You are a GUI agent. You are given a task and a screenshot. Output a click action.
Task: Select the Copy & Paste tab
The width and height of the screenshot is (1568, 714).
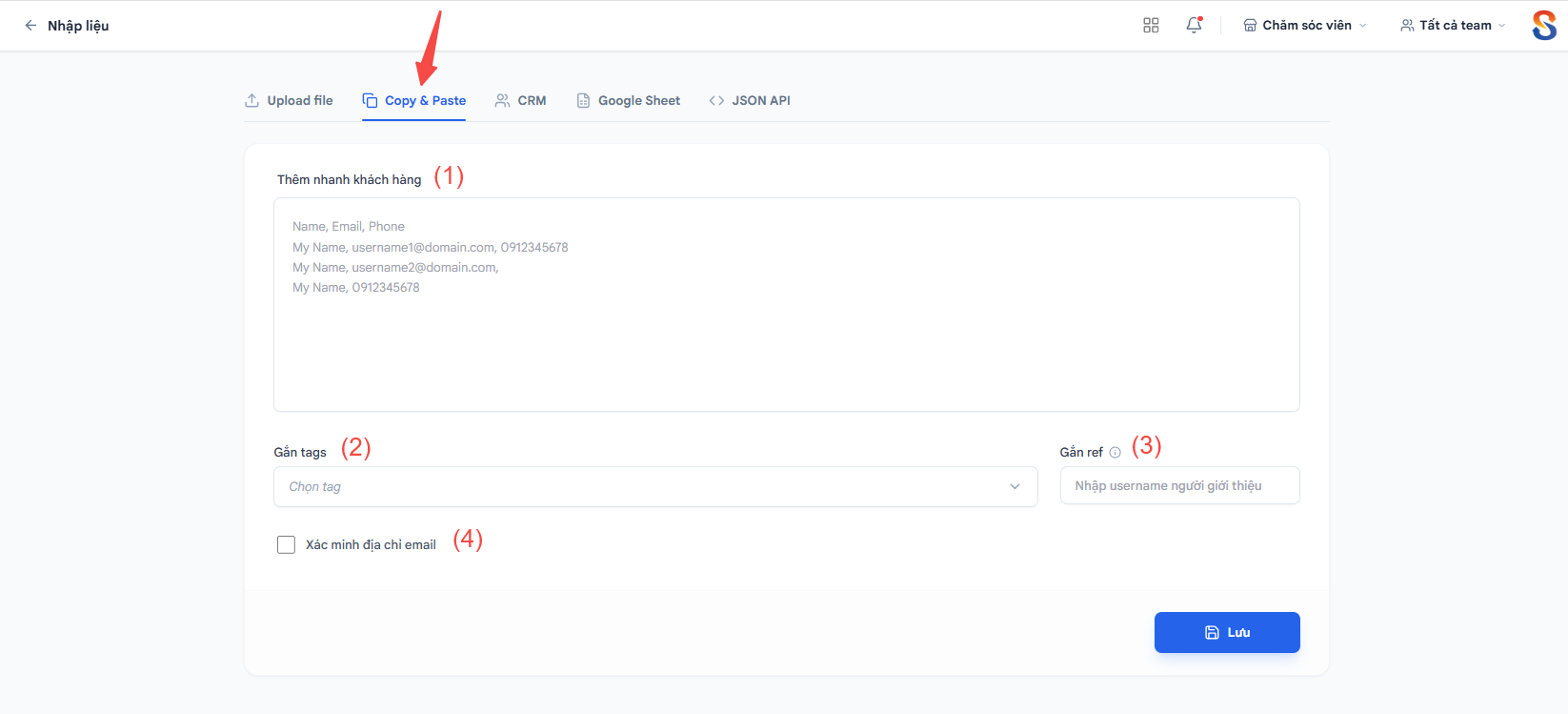point(413,100)
